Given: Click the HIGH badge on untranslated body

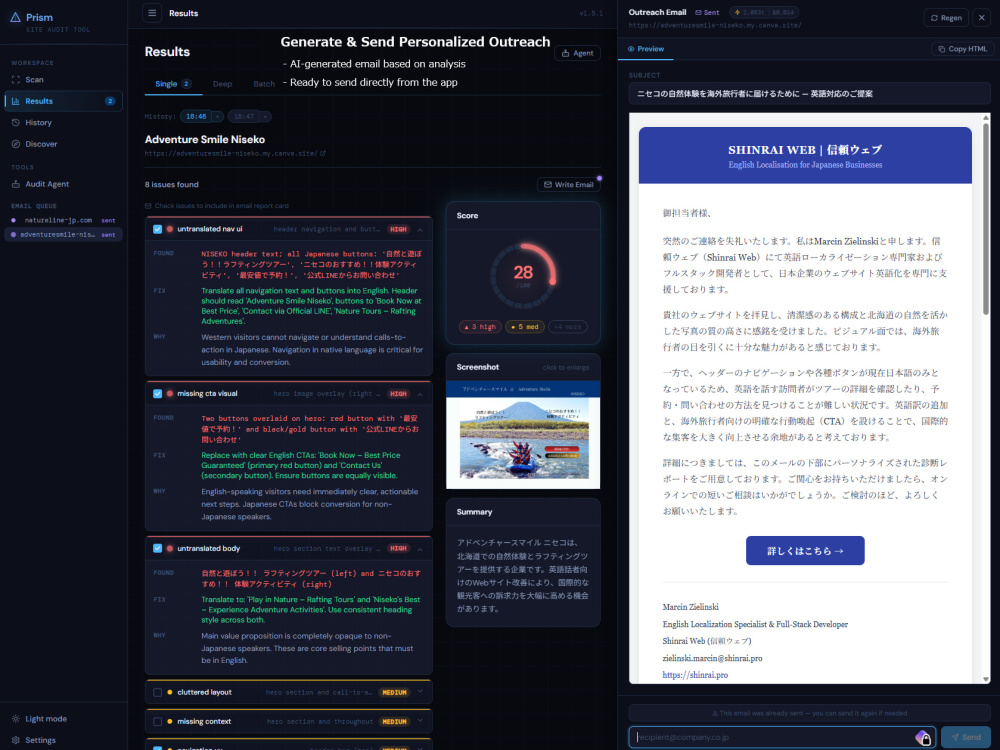Looking at the screenshot, I should [x=399, y=548].
